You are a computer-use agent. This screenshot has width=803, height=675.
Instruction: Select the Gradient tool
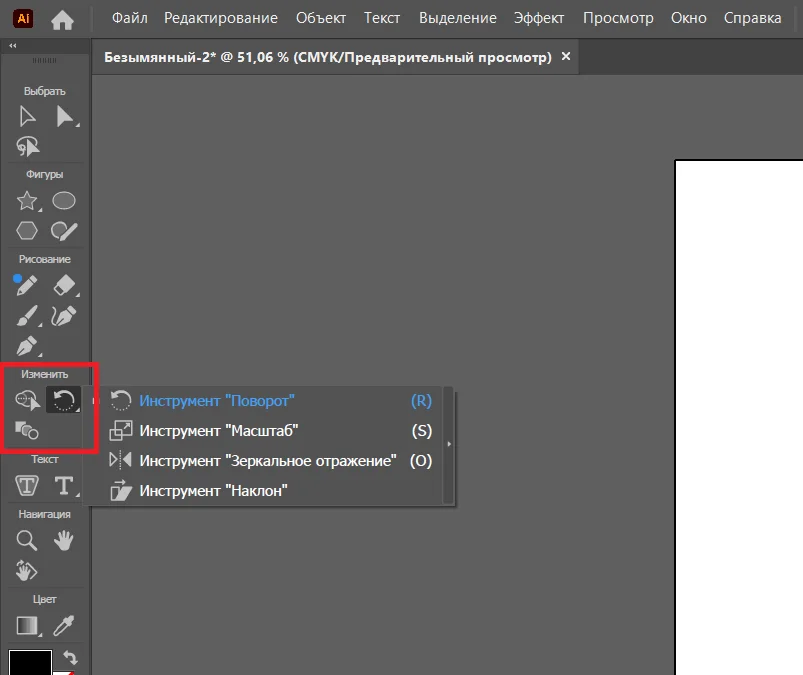point(28,625)
